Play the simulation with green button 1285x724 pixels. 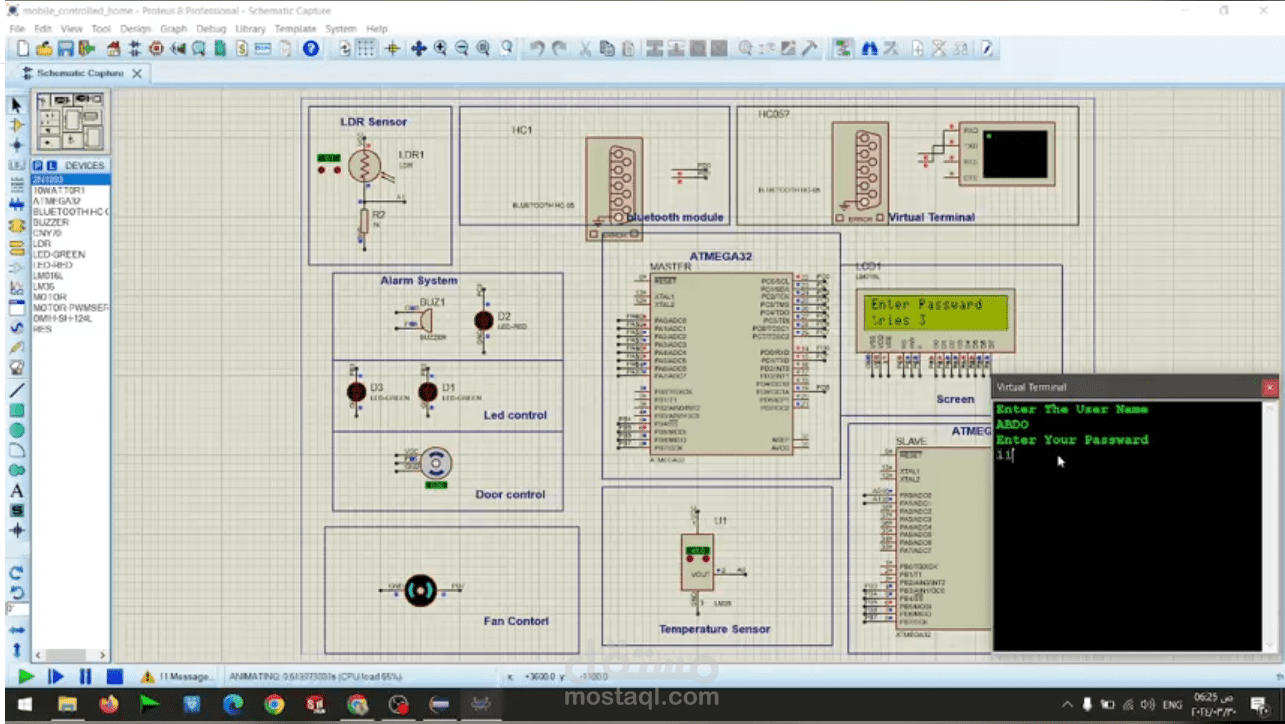coord(26,676)
